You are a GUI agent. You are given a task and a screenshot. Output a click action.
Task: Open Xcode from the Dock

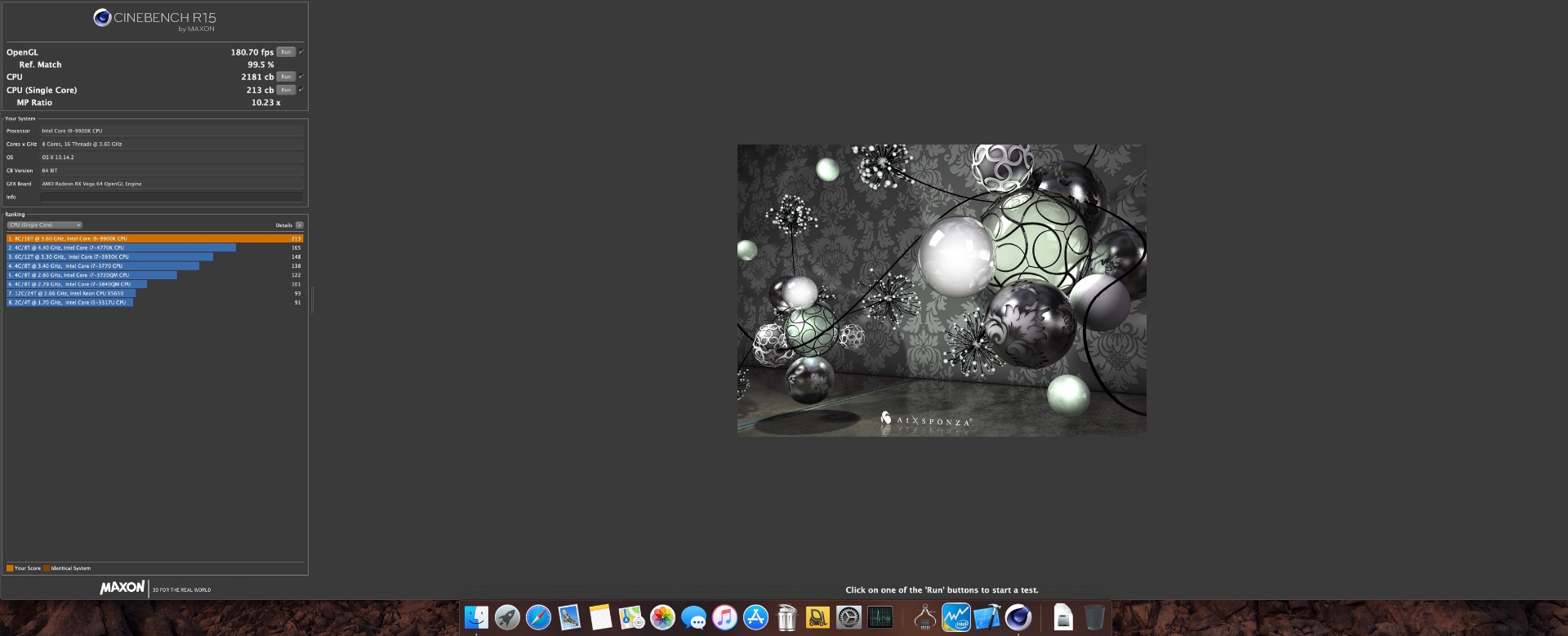(987, 617)
